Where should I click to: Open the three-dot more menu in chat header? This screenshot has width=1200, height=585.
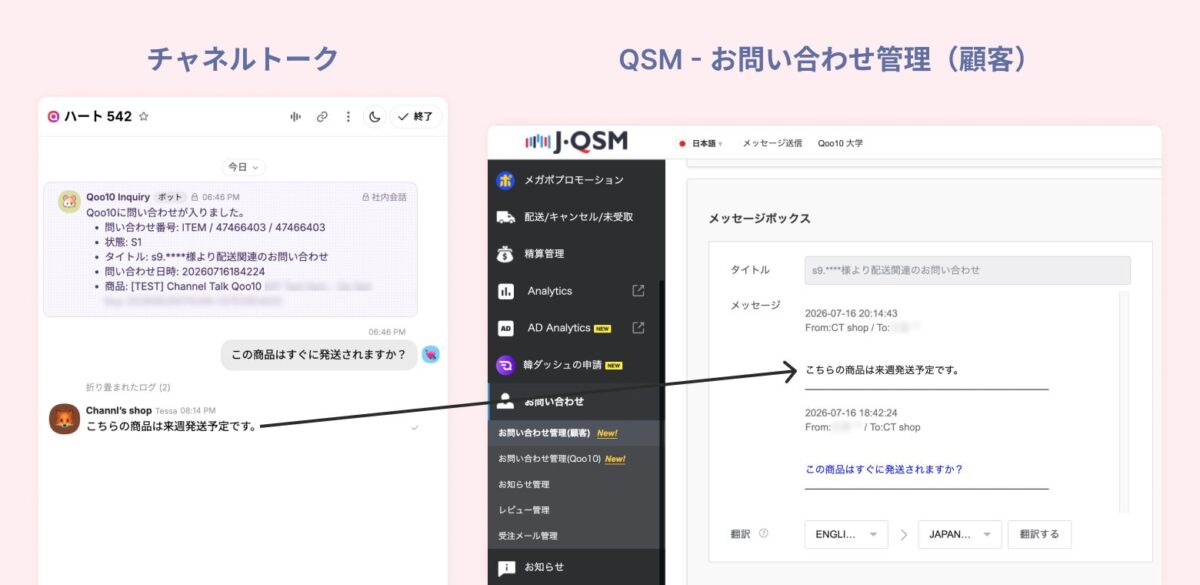[x=348, y=117]
